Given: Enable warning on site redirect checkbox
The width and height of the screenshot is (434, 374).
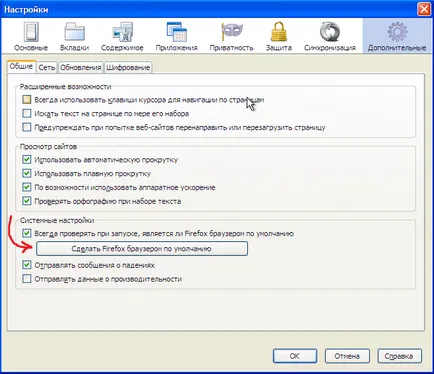Looking at the screenshot, I should (x=27, y=127).
